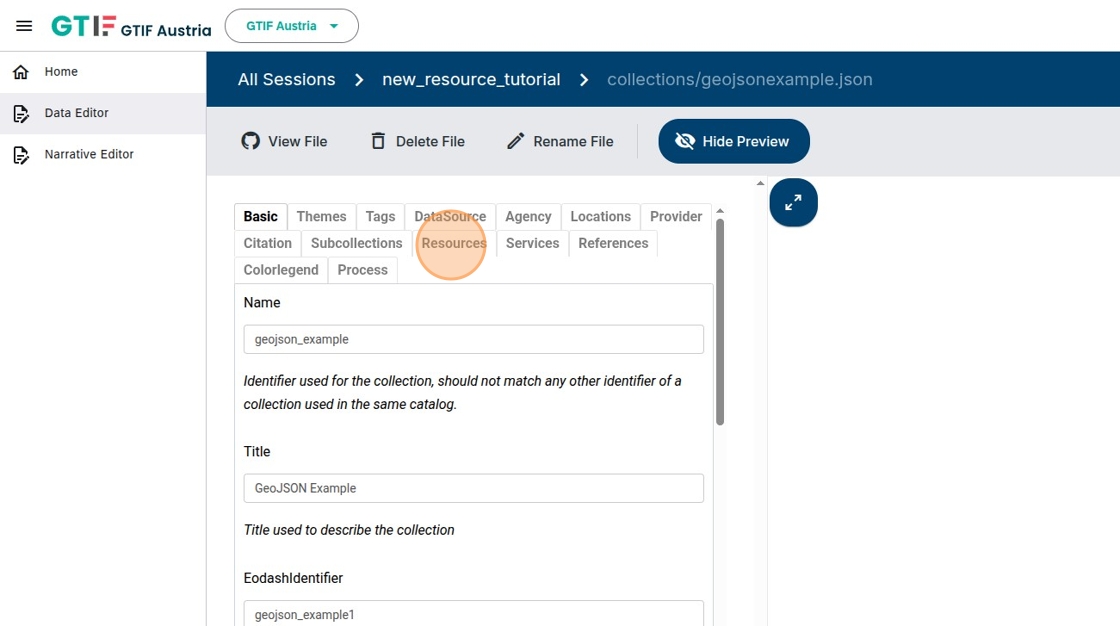Click the Rename File button label
1120x626 pixels.
(x=574, y=141)
